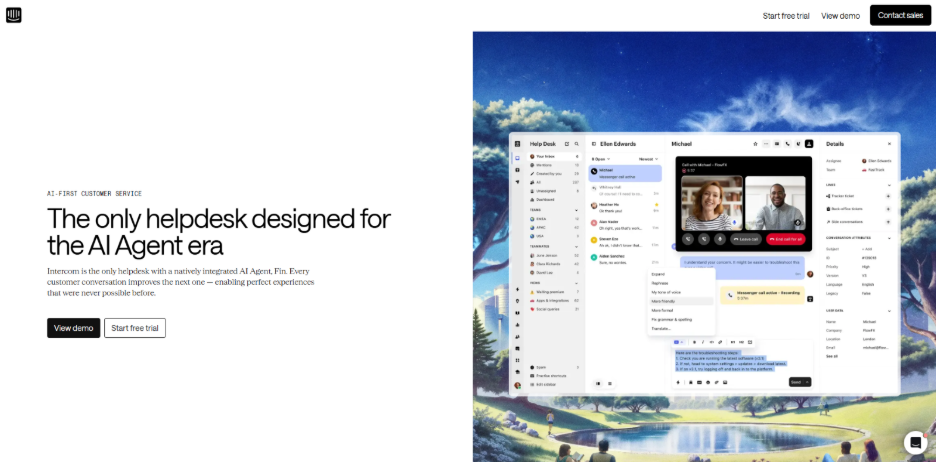Toggle italic formatting in composer toolbar

click(x=703, y=343)
